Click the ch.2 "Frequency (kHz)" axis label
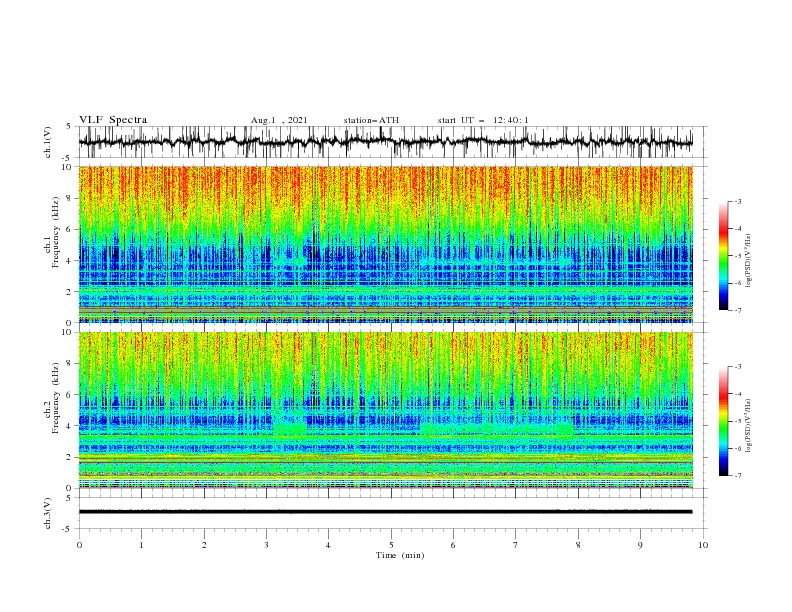Screen dimensions: 792x612 click(56, 397)
